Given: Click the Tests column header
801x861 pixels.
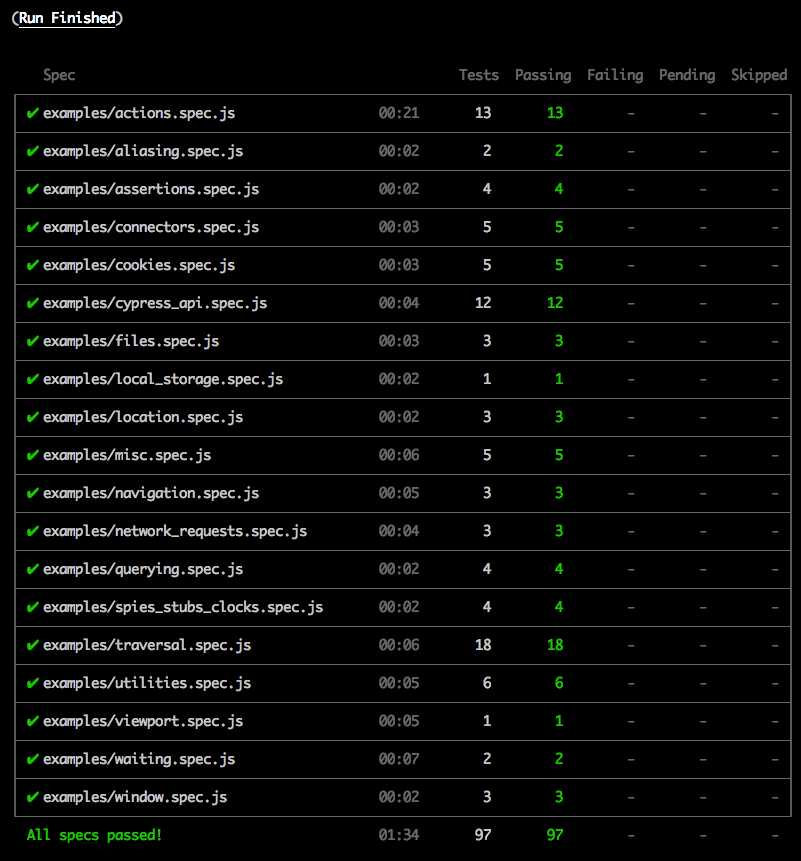Looking at the screenshot, I should point(479,75).
